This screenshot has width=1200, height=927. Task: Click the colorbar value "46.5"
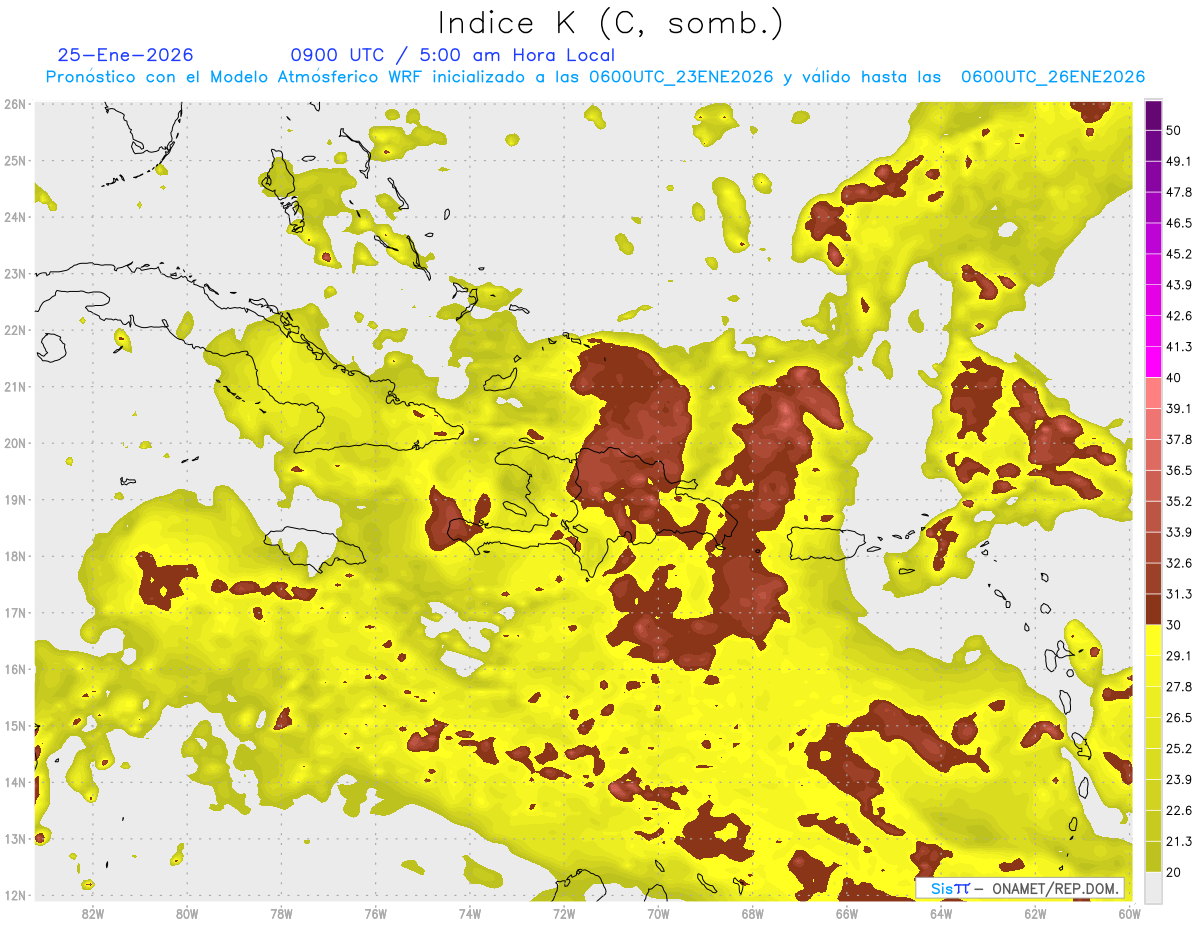[1179, 223]
